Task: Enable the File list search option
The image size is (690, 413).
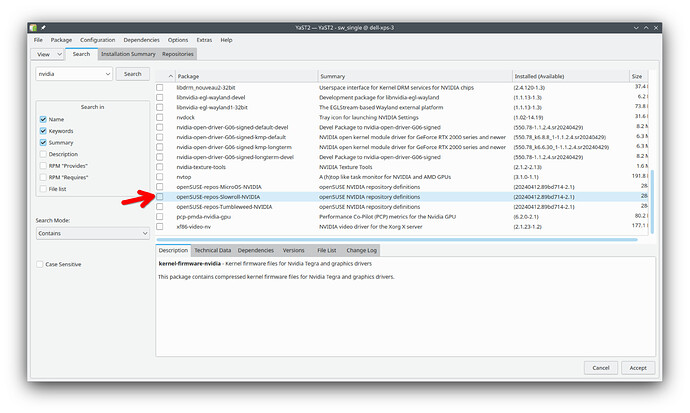Action: [43, 189]
